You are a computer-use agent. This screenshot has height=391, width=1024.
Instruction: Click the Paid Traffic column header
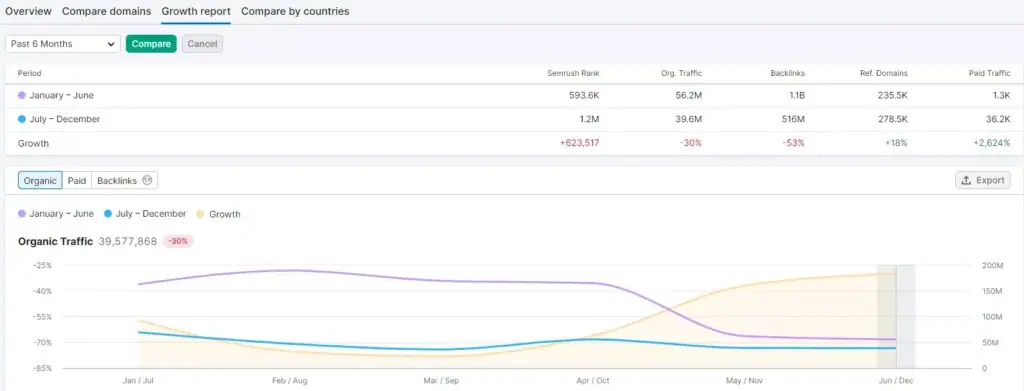click(x=989, y=73)
